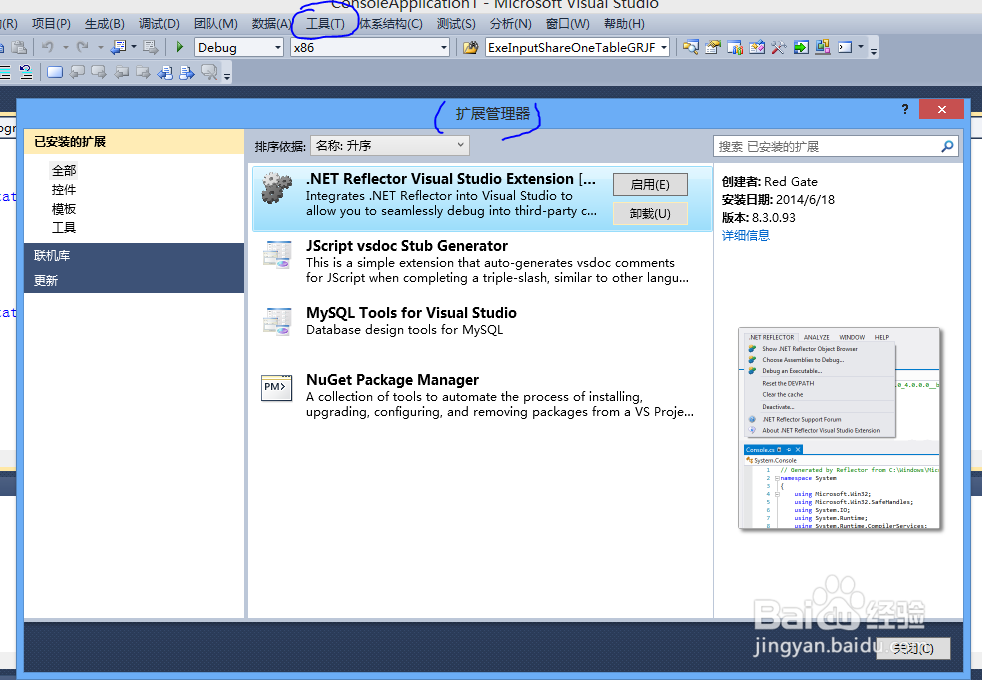The width and height of the screenshot is (982, 680).
Task: Open the 测试(S) menu
Action: (456, 24)
